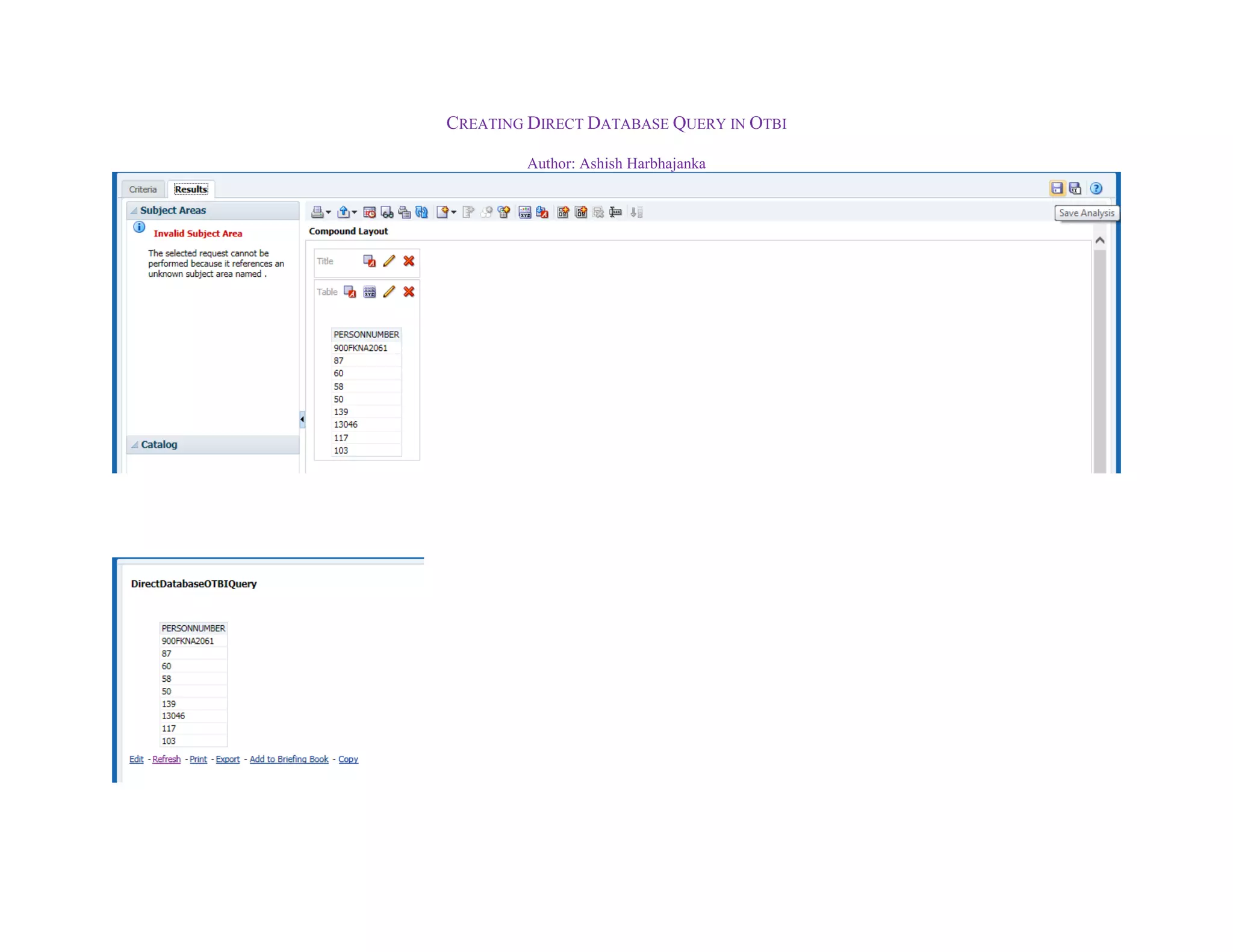Screen dimensions: 1233x952
Task: Click the Refresh results blue arrows icon
Action: pos(421,212)
